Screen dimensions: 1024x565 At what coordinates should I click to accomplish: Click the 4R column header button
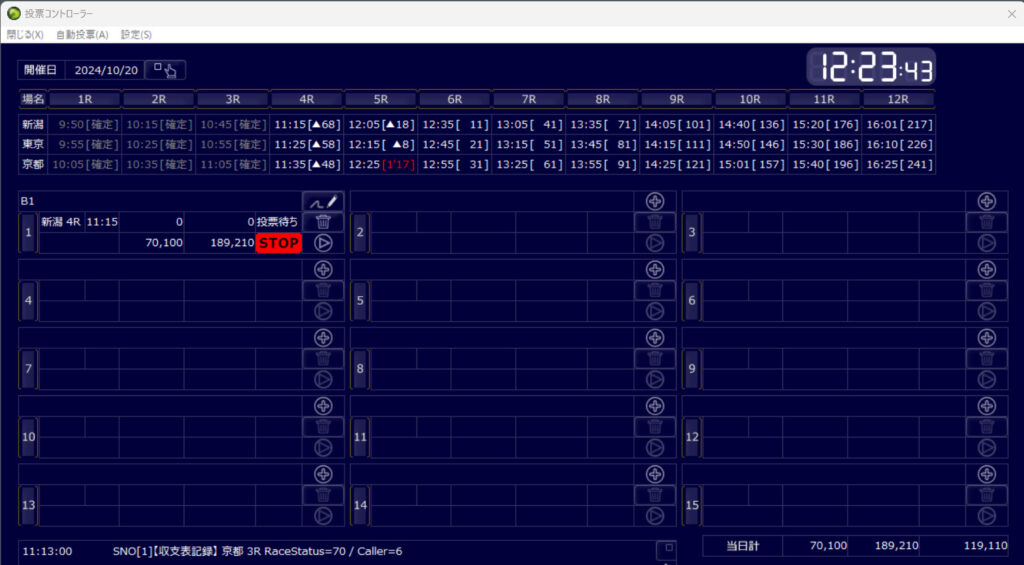(307, 99)
